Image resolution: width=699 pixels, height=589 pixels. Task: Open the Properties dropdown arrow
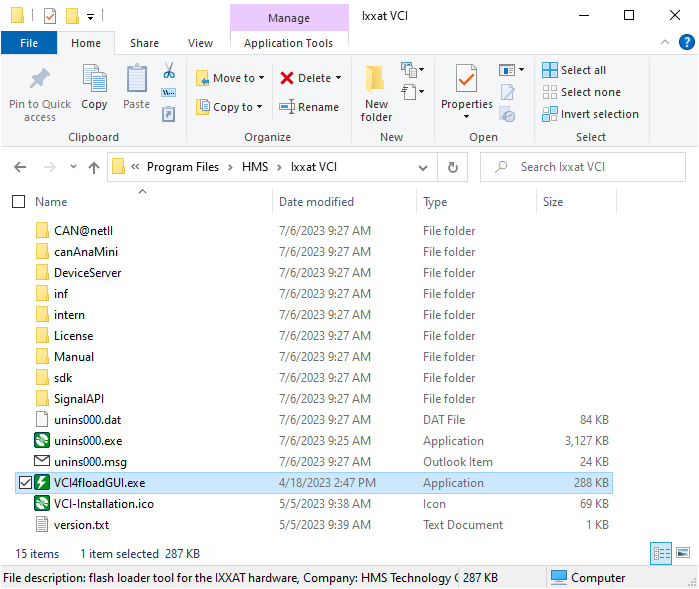[466, 117]
